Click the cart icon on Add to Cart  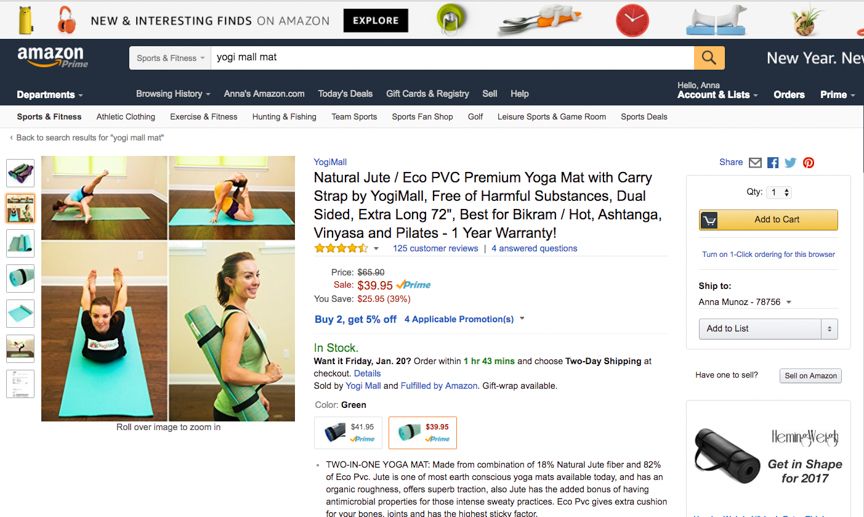click(x=710, y=220)
